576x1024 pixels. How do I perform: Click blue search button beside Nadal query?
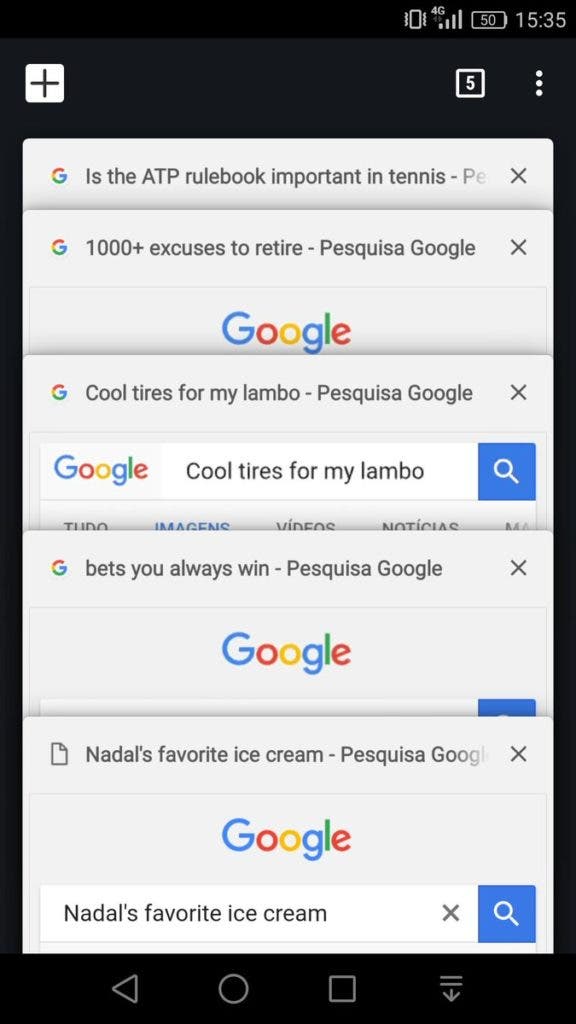[507, 914]
